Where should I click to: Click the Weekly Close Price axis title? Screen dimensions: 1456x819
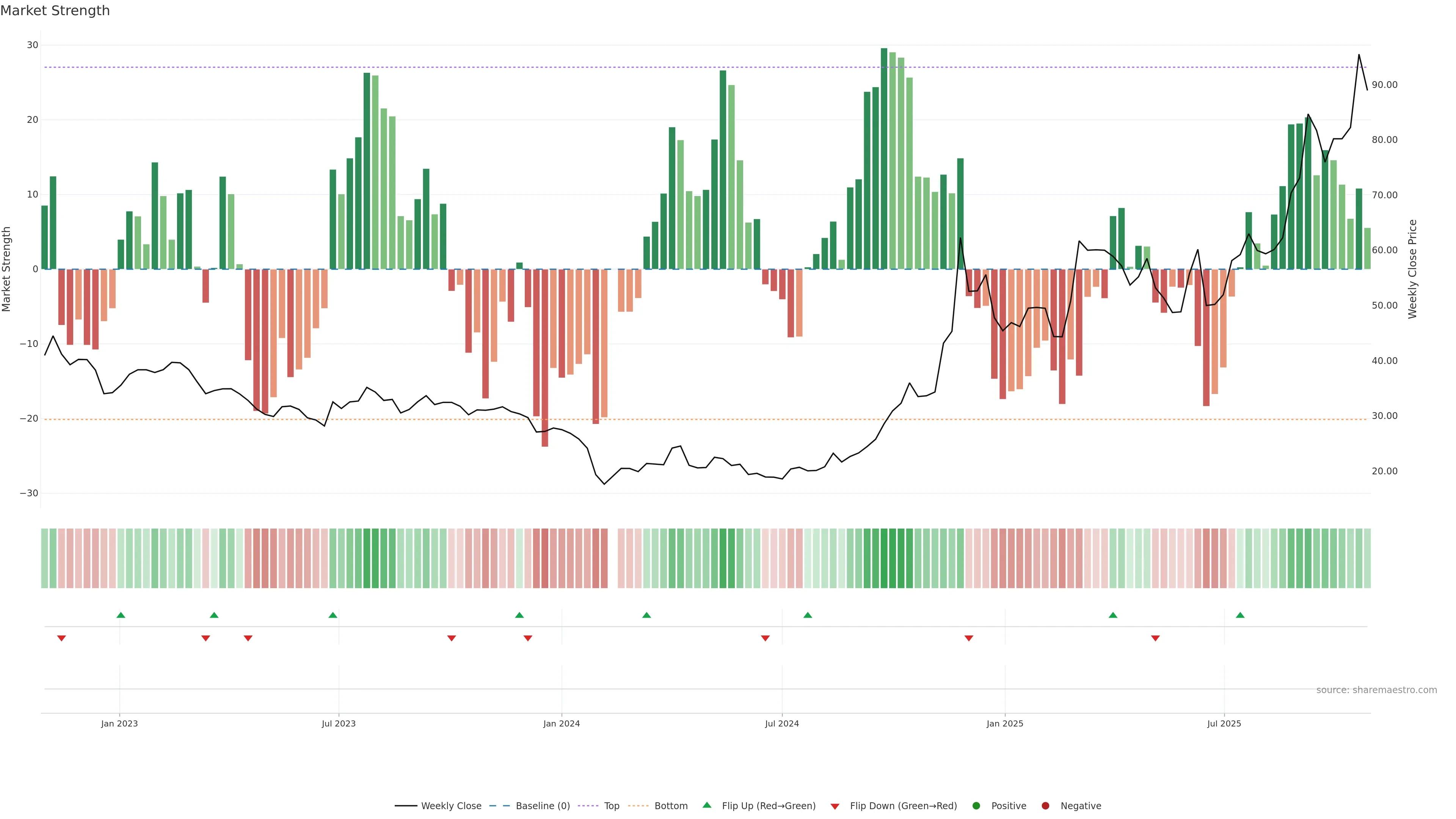[1412, 269]
